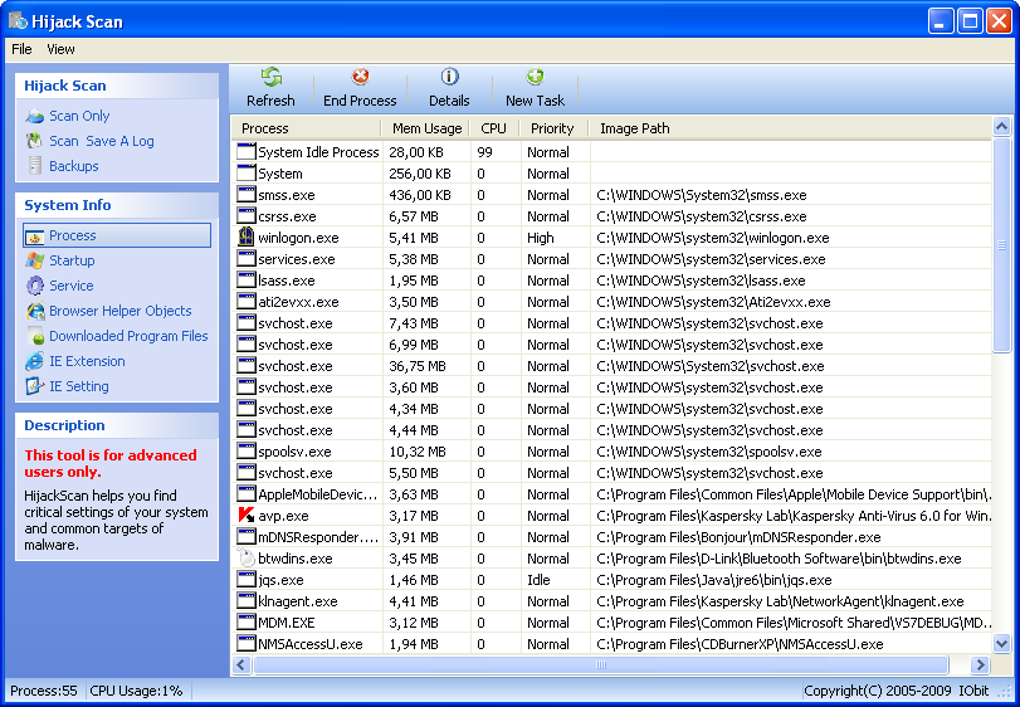This screenshot has height=707, width=1020.
Task: Sort by the Process column header
Action: click(306, 128)
